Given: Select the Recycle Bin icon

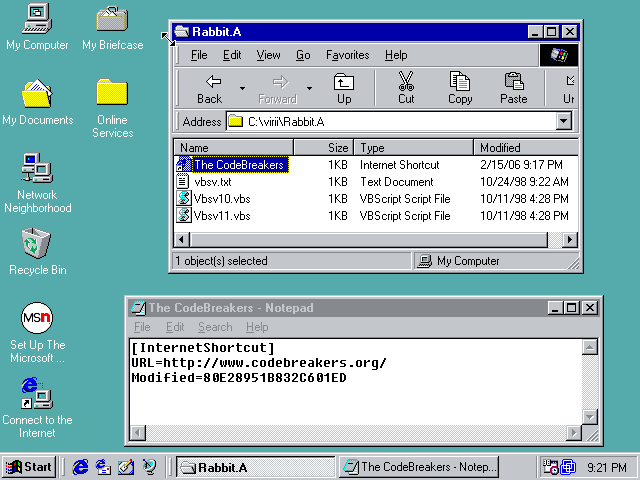Looking at the screenshot, I should [x=37, y=252].
